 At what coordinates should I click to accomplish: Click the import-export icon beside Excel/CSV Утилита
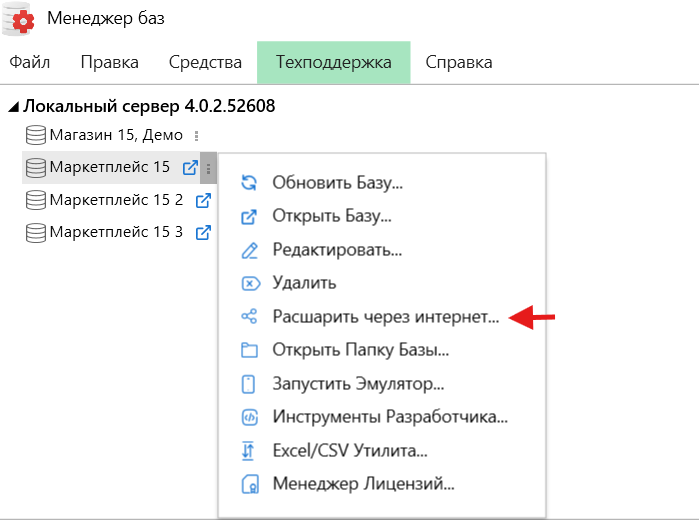(x=248, y=450)
